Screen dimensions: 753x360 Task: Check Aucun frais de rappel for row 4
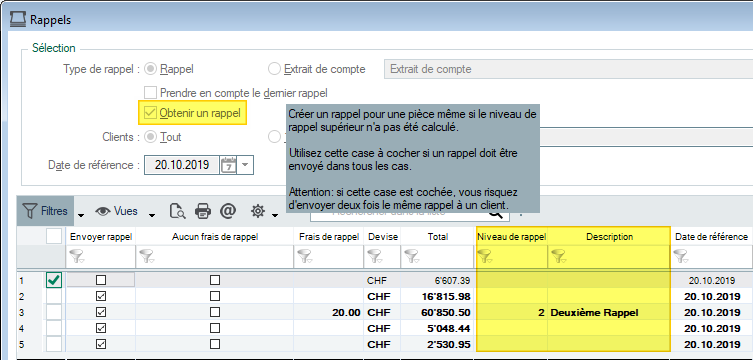215,328
